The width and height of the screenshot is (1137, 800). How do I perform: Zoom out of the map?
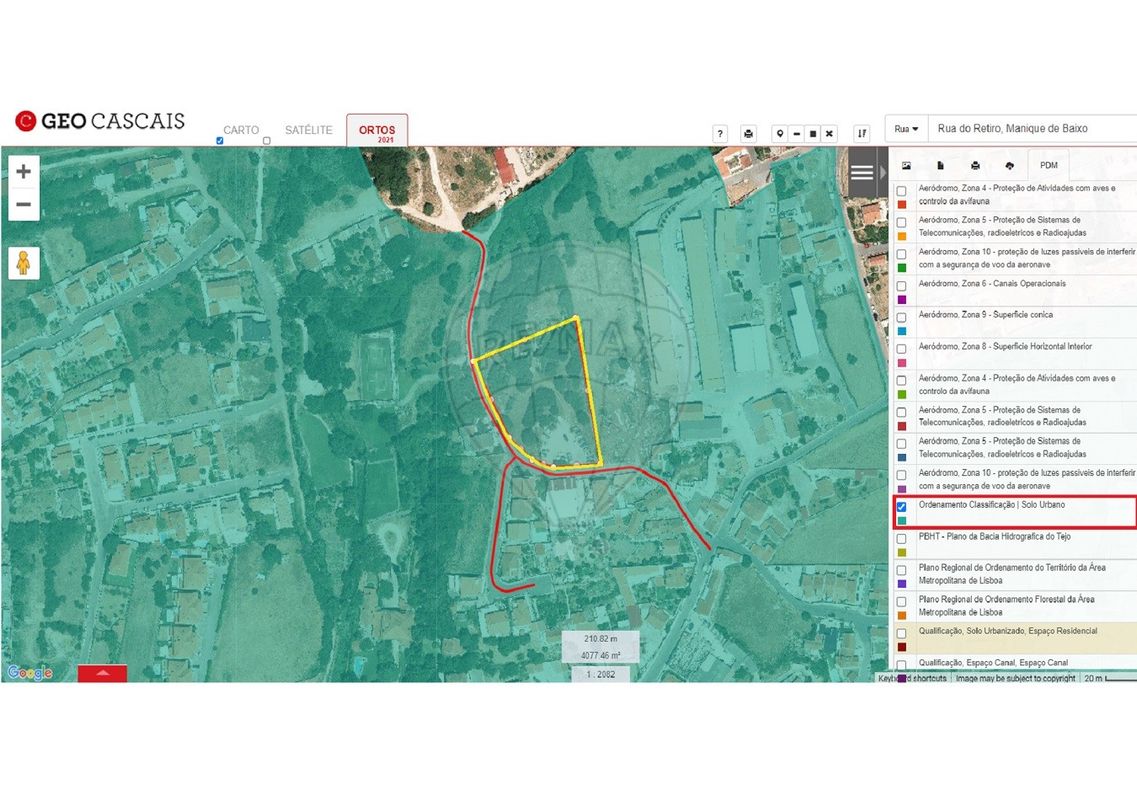23,205
